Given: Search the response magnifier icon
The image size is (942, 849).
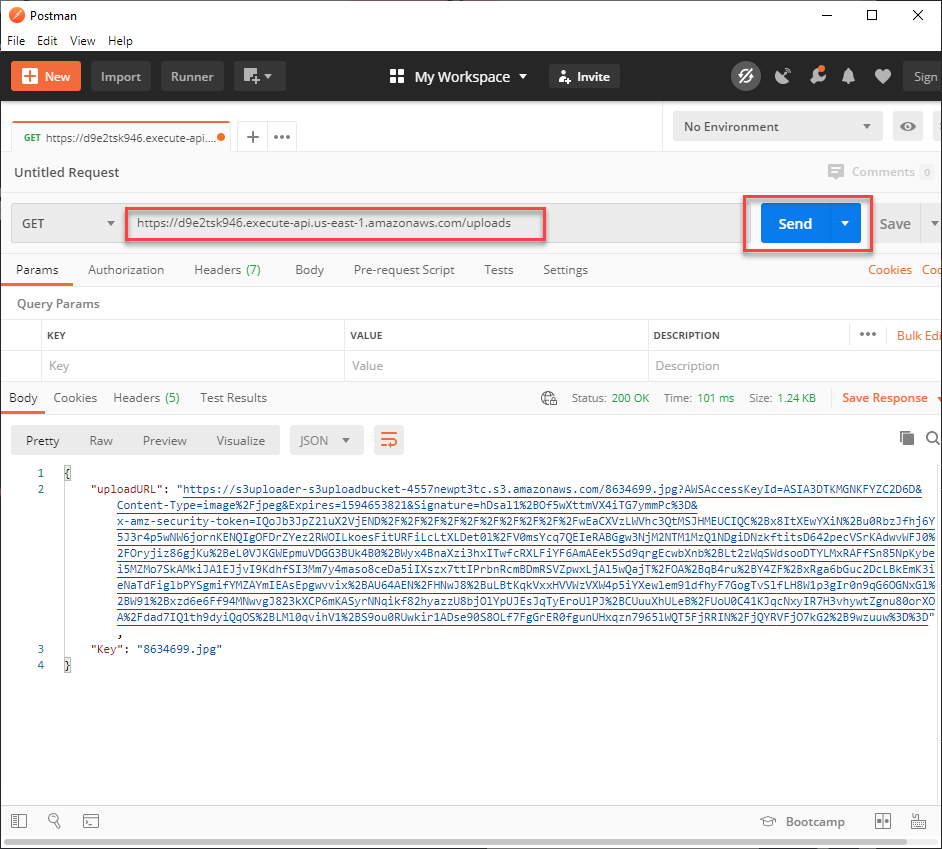Looking at the screenshot, I should [x=932, y=438].
